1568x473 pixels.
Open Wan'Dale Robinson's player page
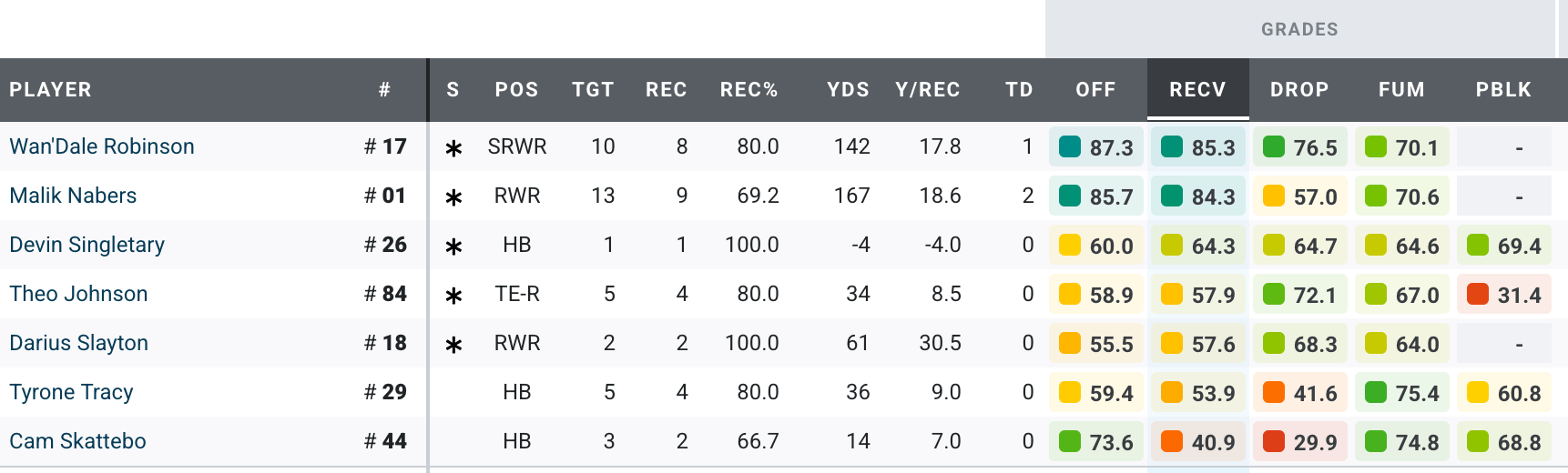click(x=102, y=146)
